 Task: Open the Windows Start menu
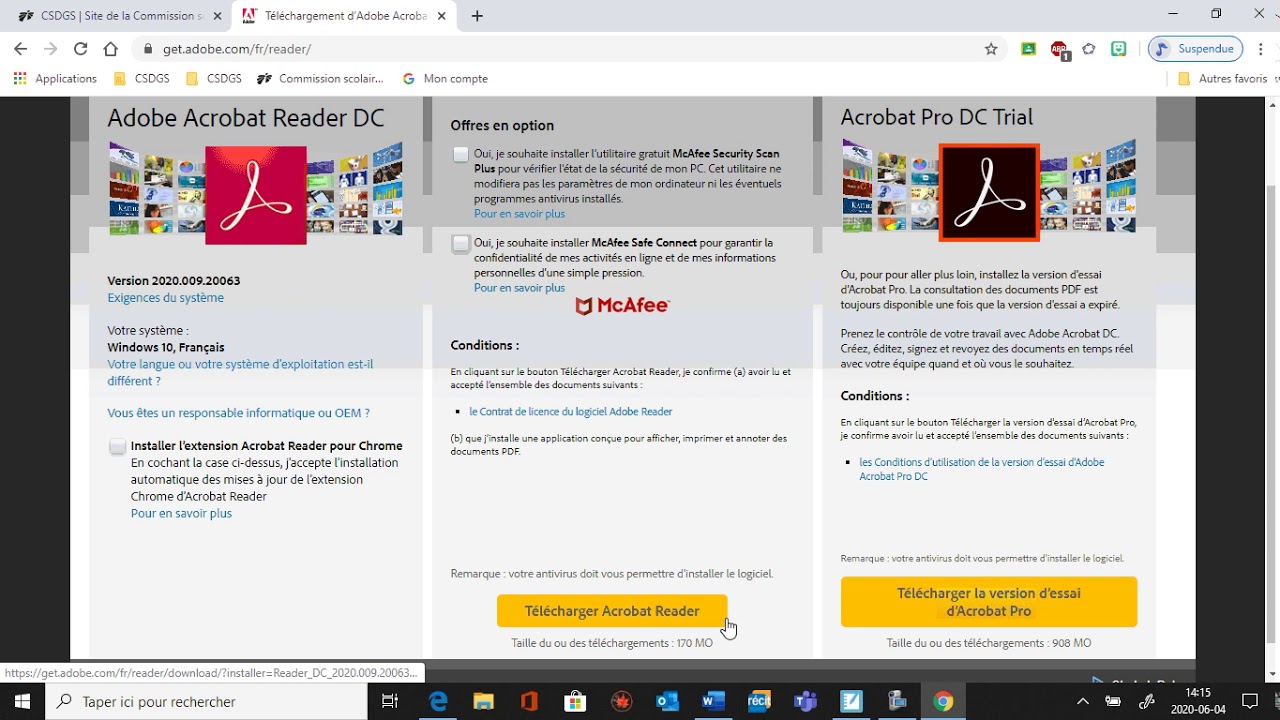coord(22,702)
